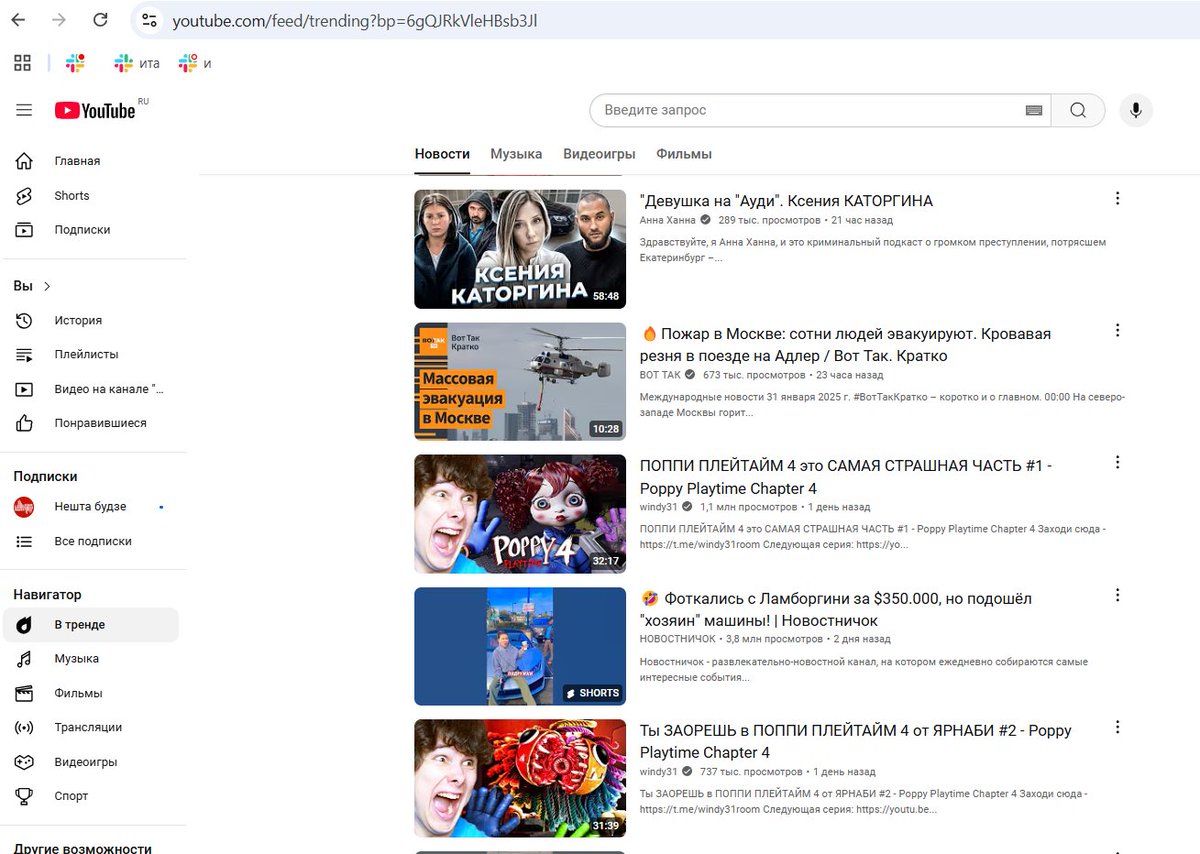Open options menu for Poppy Playtime #2 video
The image size is (1200, 854).
tap(1118, 727)
